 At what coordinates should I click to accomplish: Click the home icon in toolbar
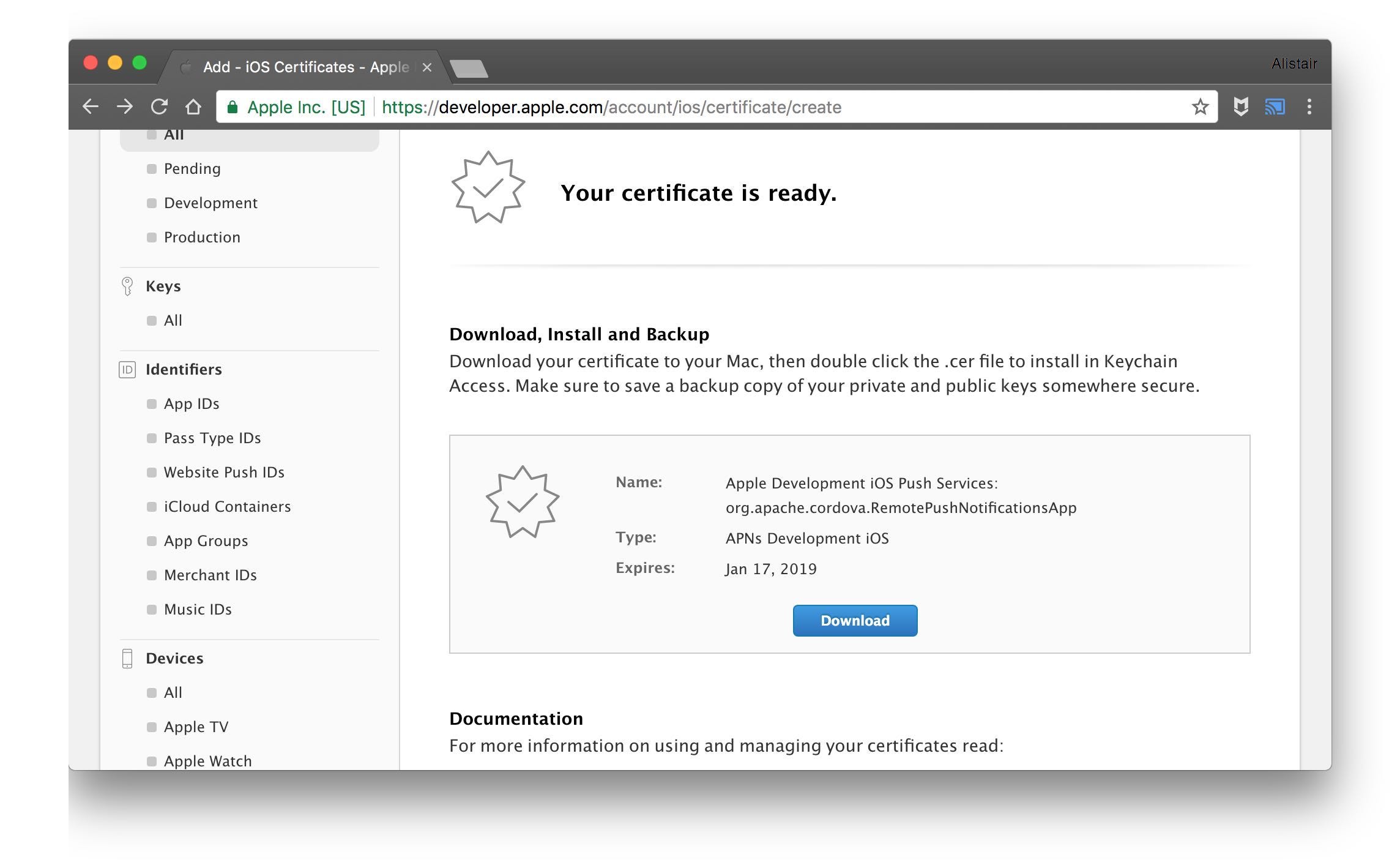tap(193, 107)
